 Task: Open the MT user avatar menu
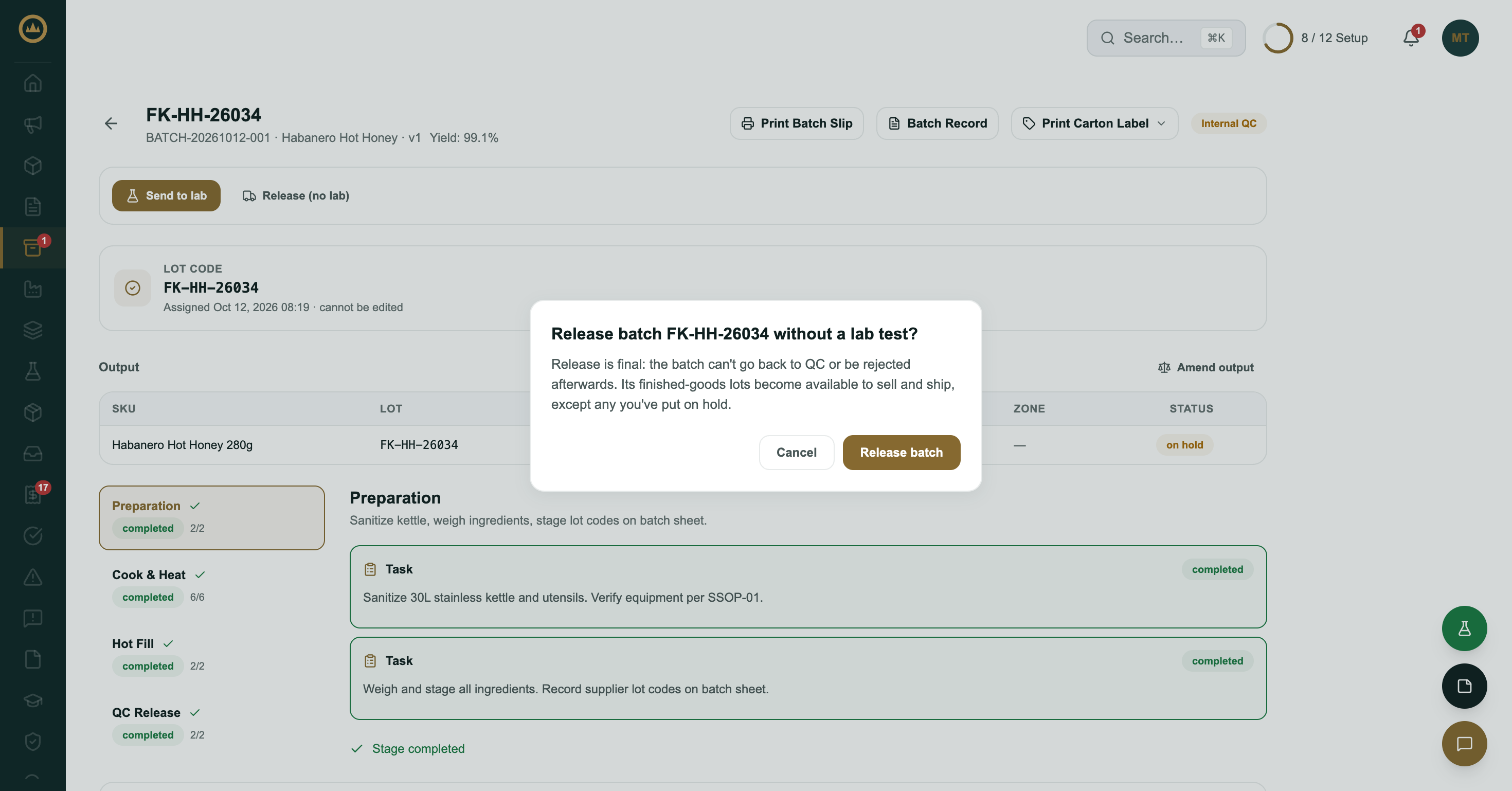click(x=1461, y=38)
